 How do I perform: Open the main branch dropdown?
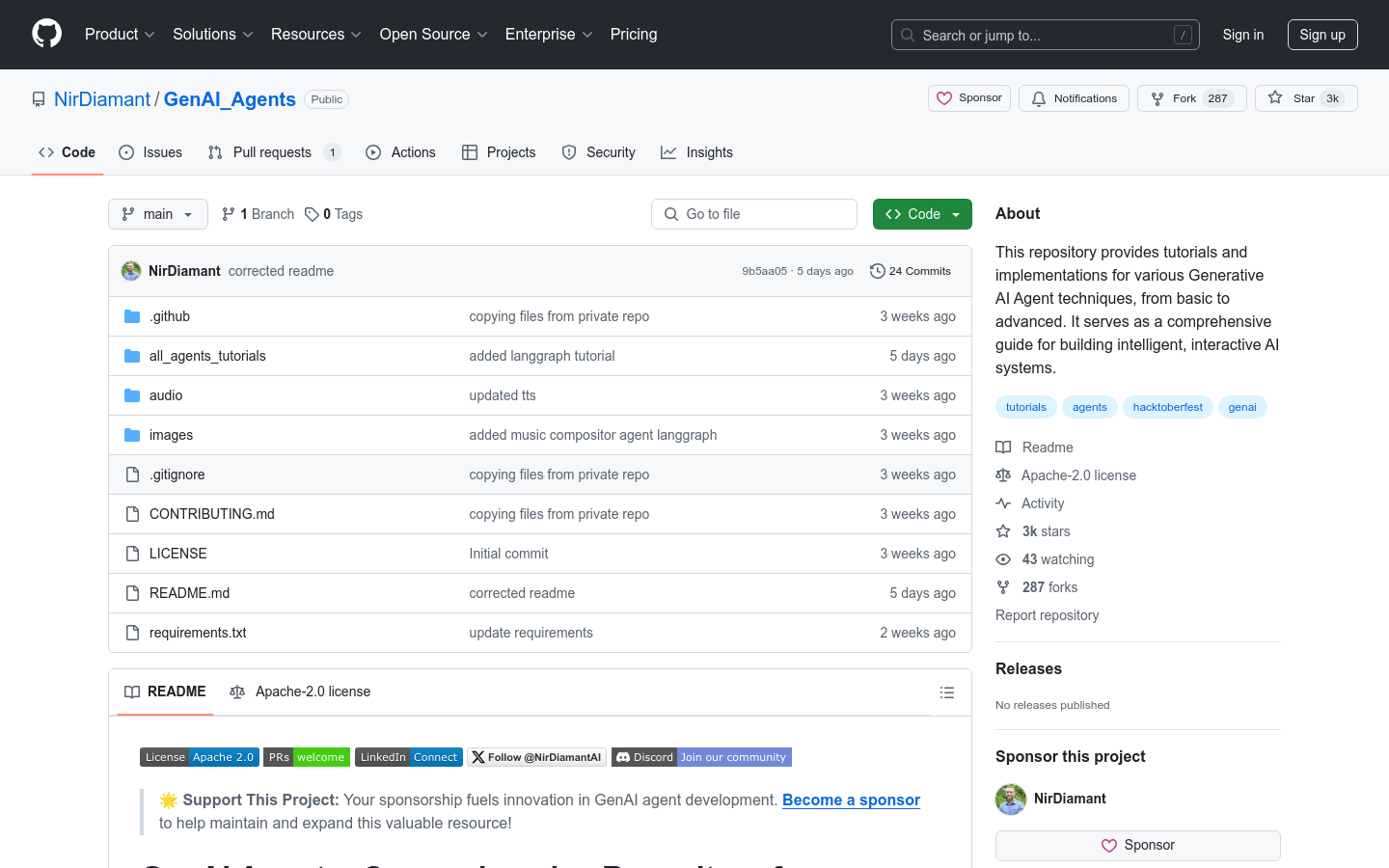tap(158, 214)
